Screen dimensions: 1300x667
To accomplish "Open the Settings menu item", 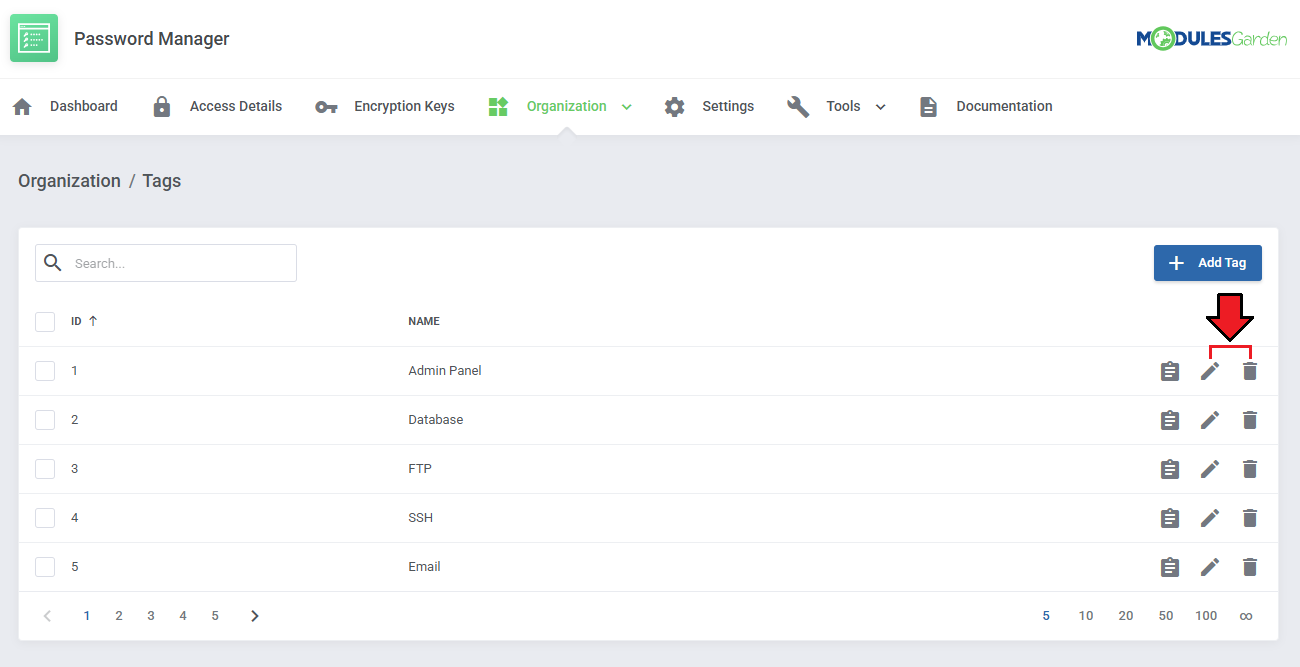I will pos(728,106).
